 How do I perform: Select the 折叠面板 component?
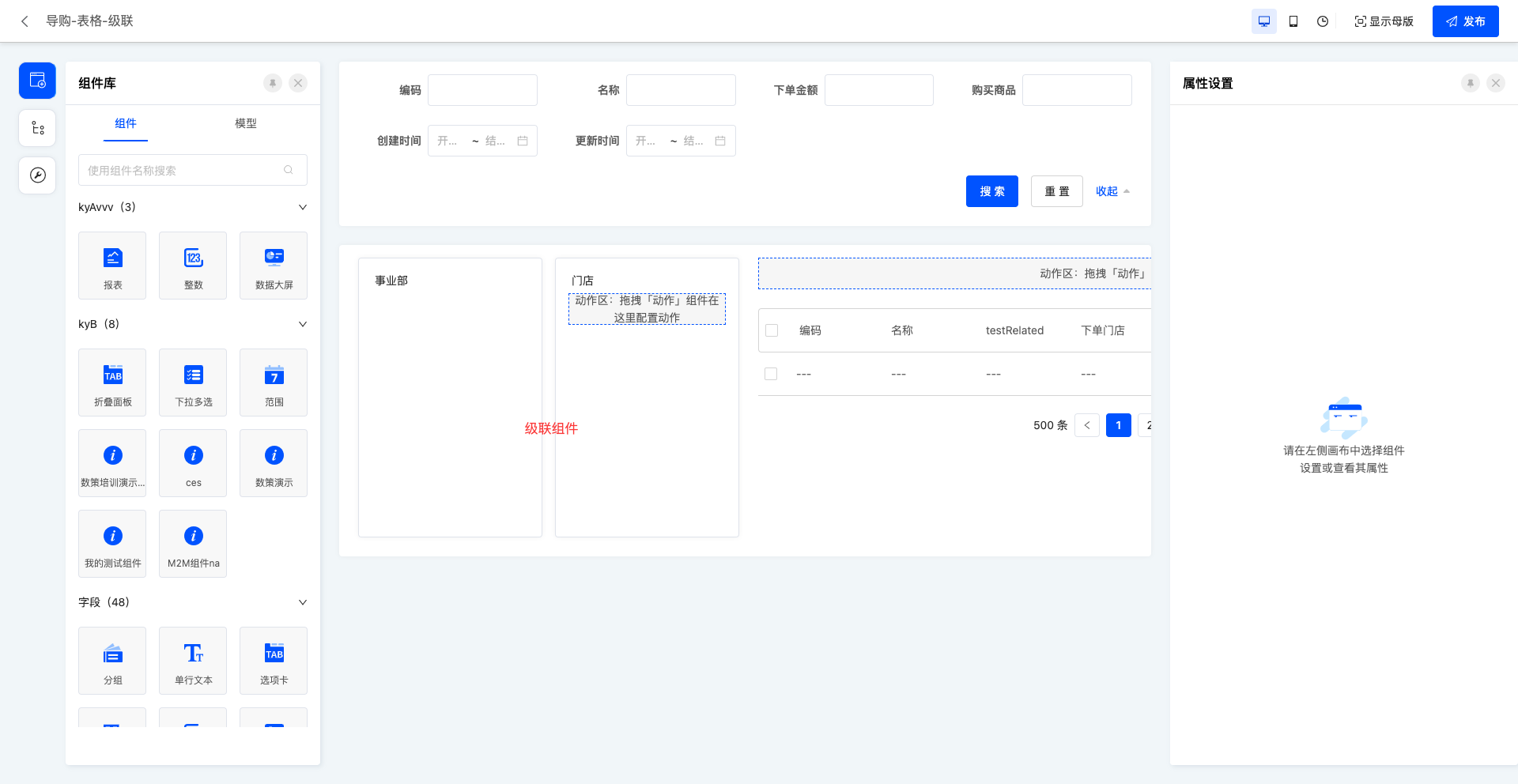click(x=111, y=383)
